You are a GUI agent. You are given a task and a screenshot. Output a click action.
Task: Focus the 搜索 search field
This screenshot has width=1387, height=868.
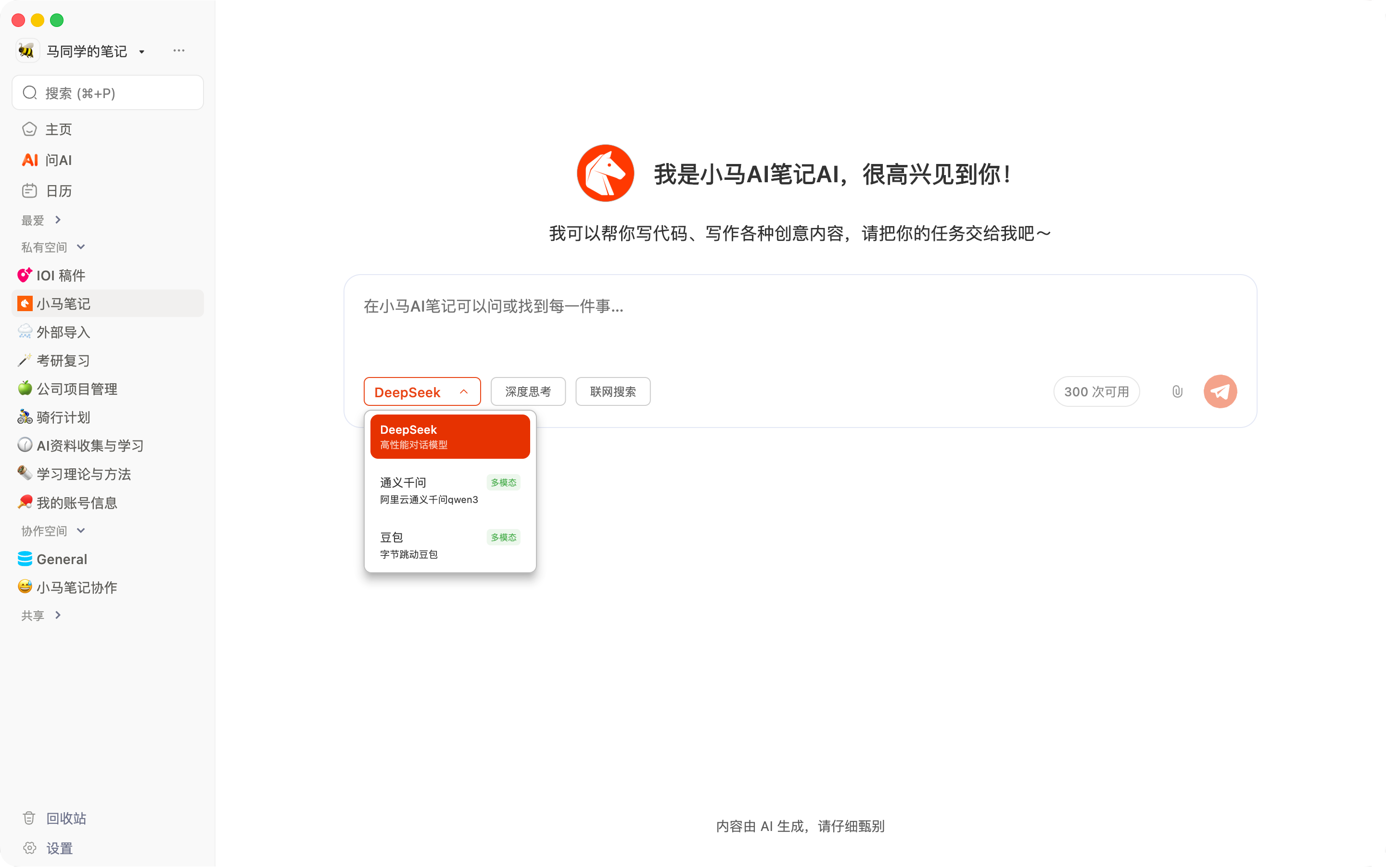click(x=108, y=92)
